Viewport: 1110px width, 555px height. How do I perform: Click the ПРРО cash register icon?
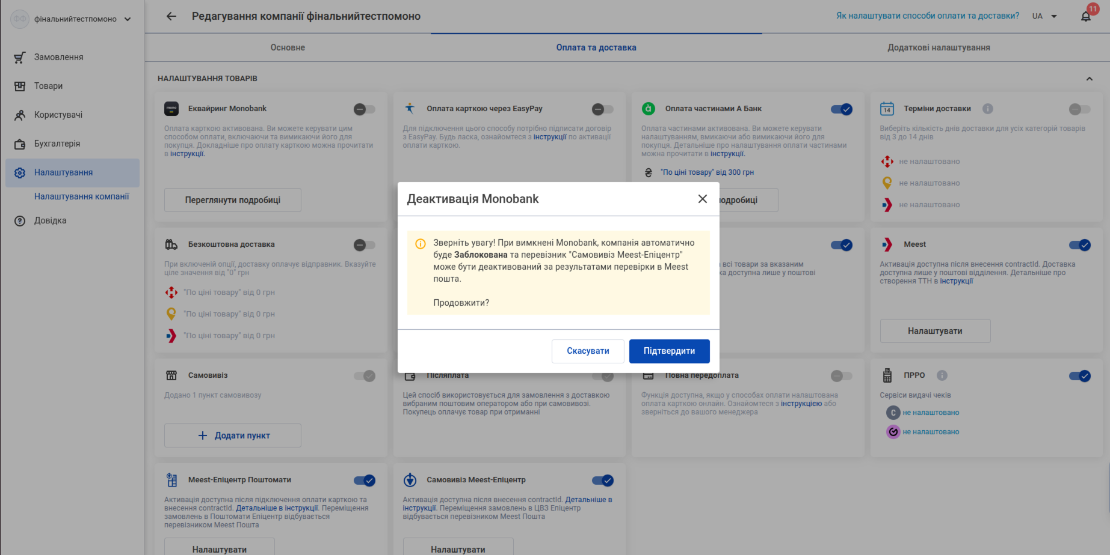(x=886, y=375)
